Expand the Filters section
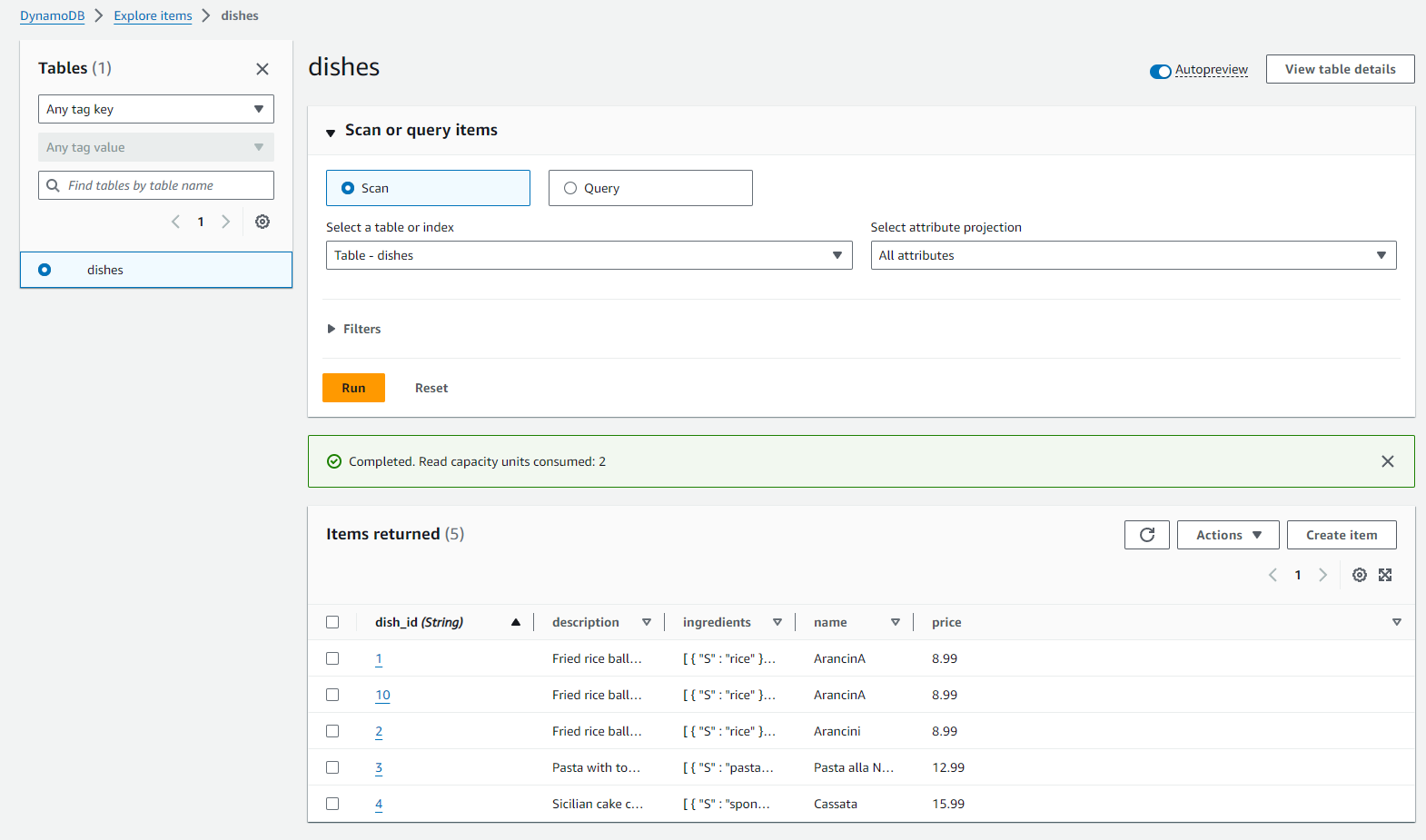1426x840 pixels. [353, 329]
